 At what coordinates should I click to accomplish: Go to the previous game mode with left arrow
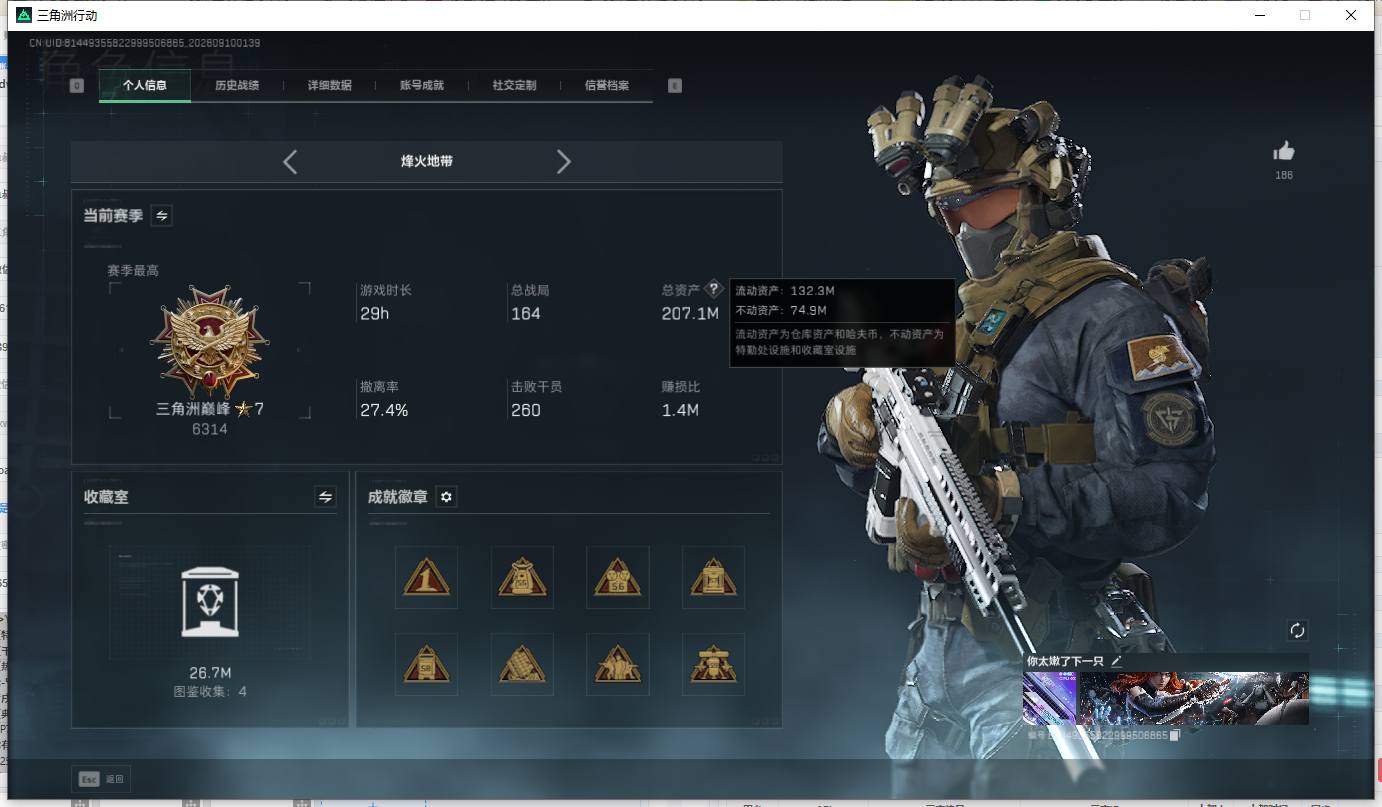coord(290,161)
